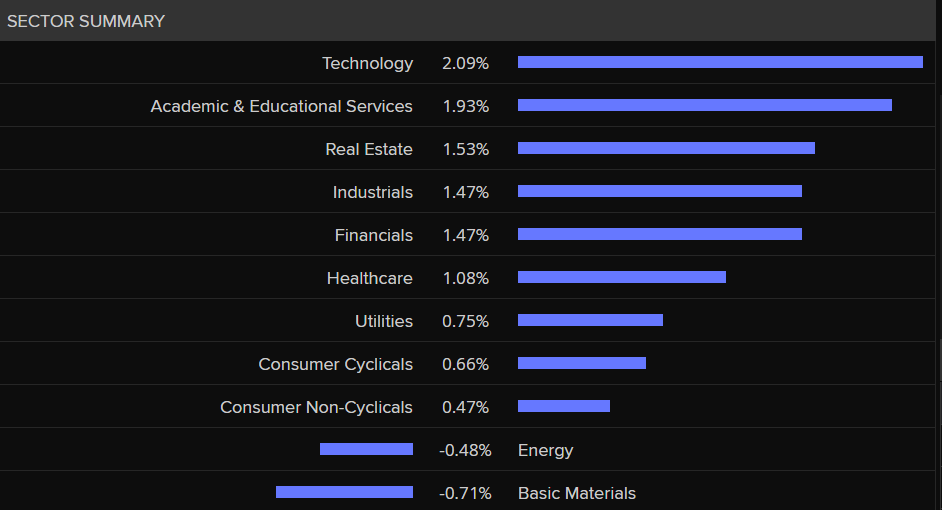Select Academic & Educational Services sector
942x510 pixels.
tap(281, 106)
